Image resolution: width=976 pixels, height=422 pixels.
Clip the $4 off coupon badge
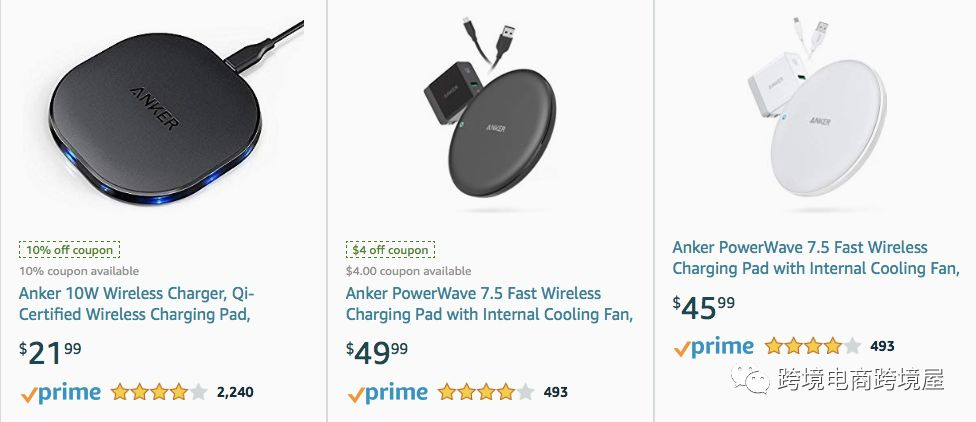point(389,250)
